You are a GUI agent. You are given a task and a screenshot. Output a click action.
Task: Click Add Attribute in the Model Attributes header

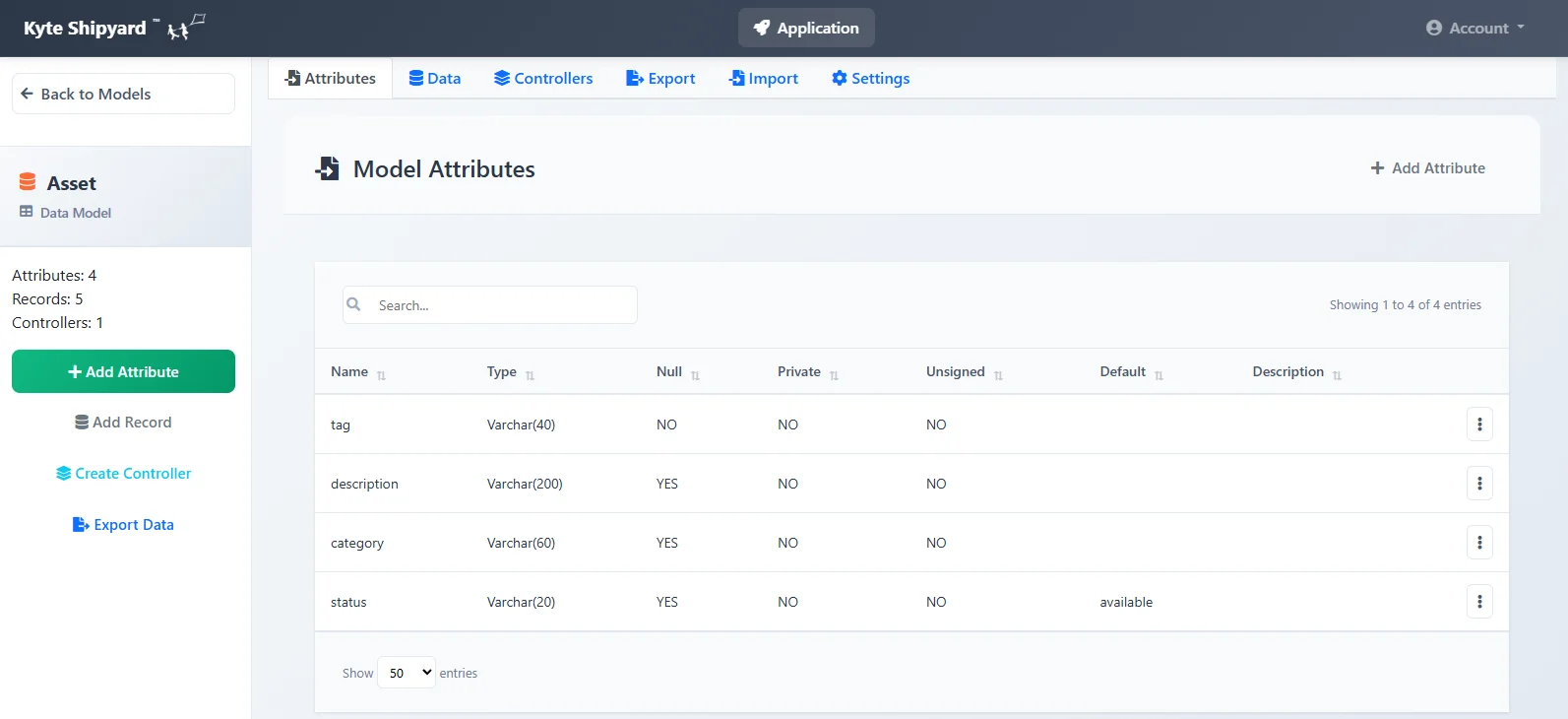pyautogui.click(x=1428, y=168)
